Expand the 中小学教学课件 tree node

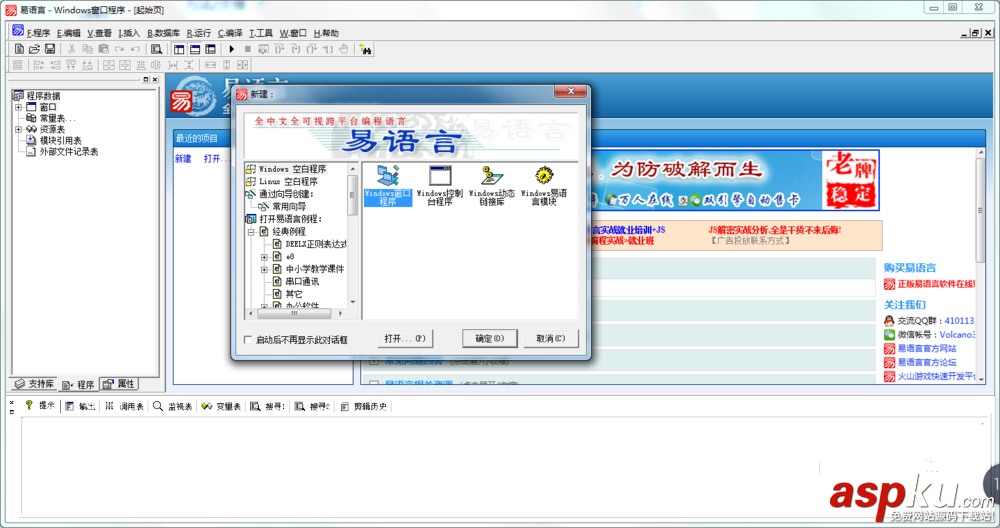point(264,269)
